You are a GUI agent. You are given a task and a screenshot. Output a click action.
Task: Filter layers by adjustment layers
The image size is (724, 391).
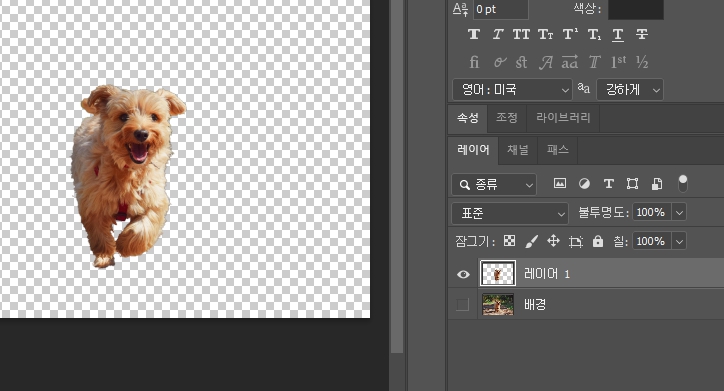point(584,184)
